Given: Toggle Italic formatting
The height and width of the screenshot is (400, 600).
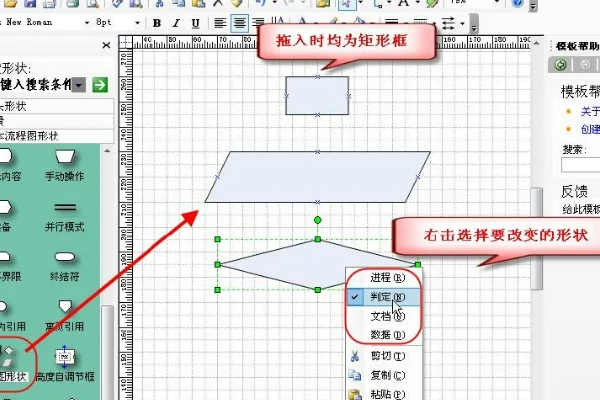Looking at the screenshot, I should tap(176, 23).
